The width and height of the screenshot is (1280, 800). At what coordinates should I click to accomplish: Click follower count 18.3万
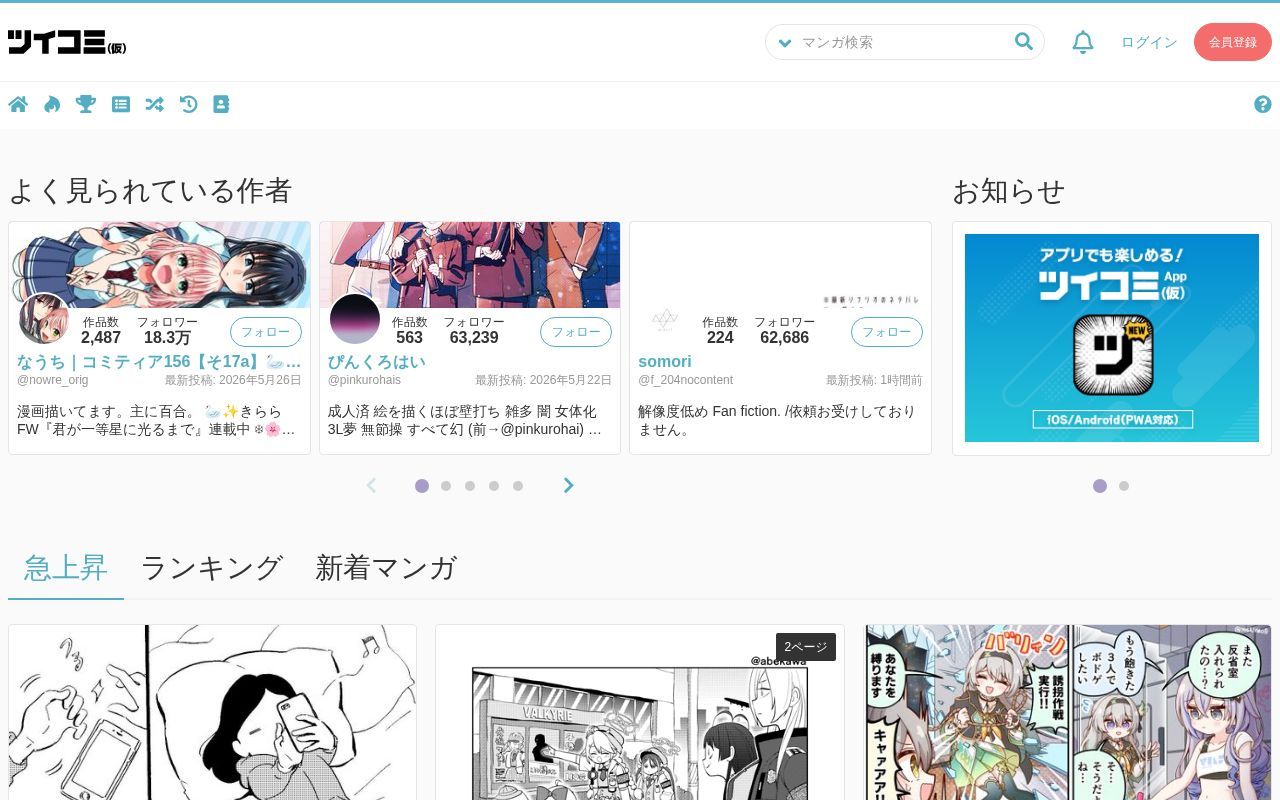point(167,338)
